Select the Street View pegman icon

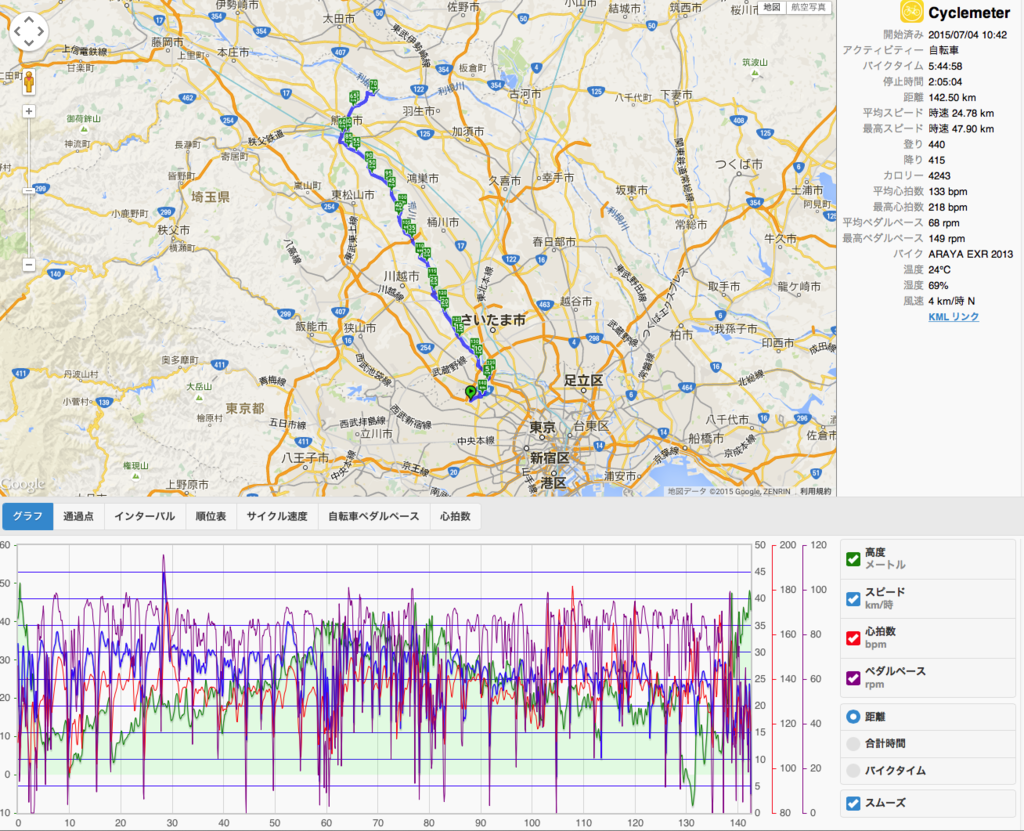pos(29,83)
